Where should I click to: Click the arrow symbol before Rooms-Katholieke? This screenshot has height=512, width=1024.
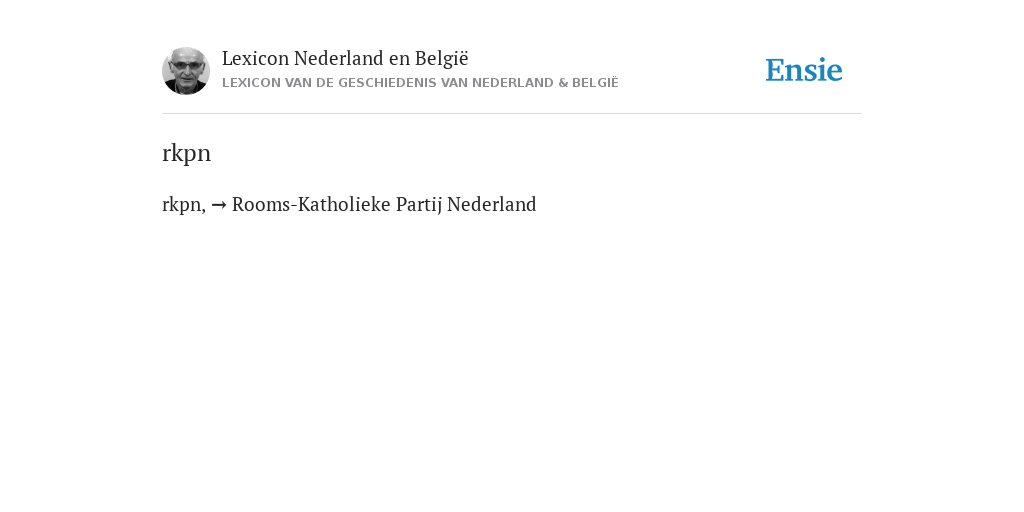[219, 205]
